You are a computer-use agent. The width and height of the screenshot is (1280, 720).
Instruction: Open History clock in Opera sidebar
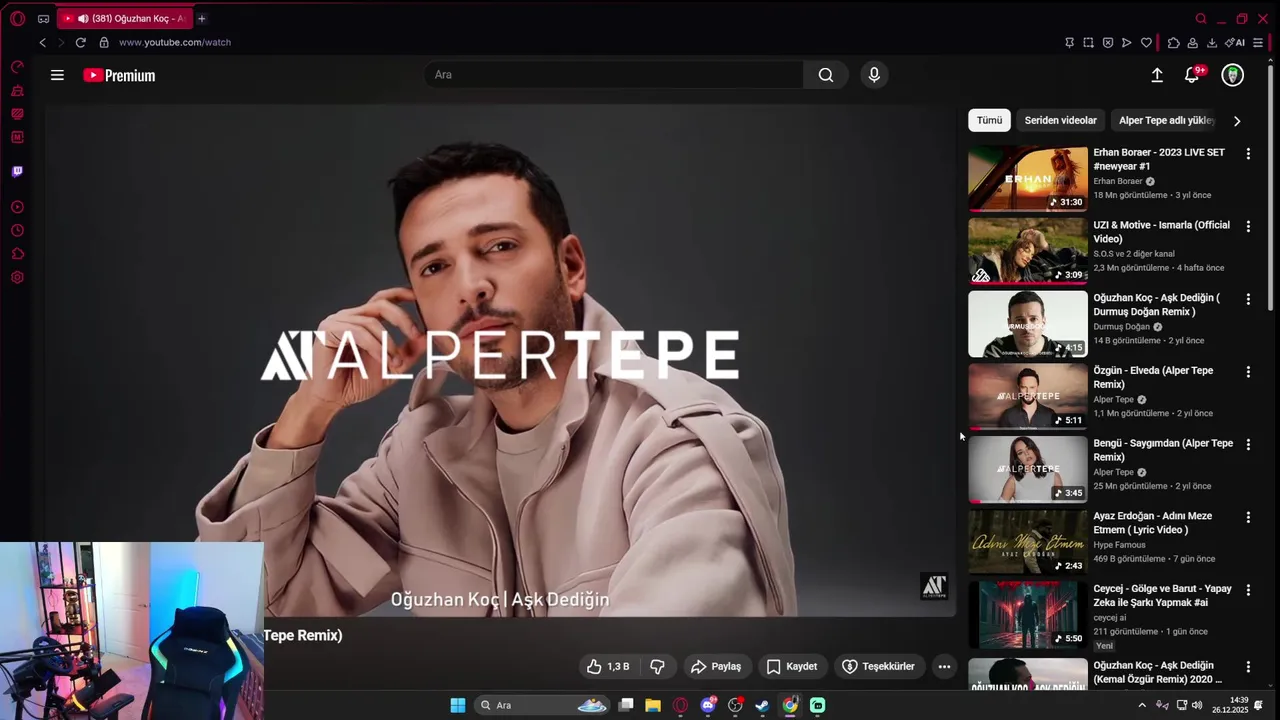click(17, 231)
